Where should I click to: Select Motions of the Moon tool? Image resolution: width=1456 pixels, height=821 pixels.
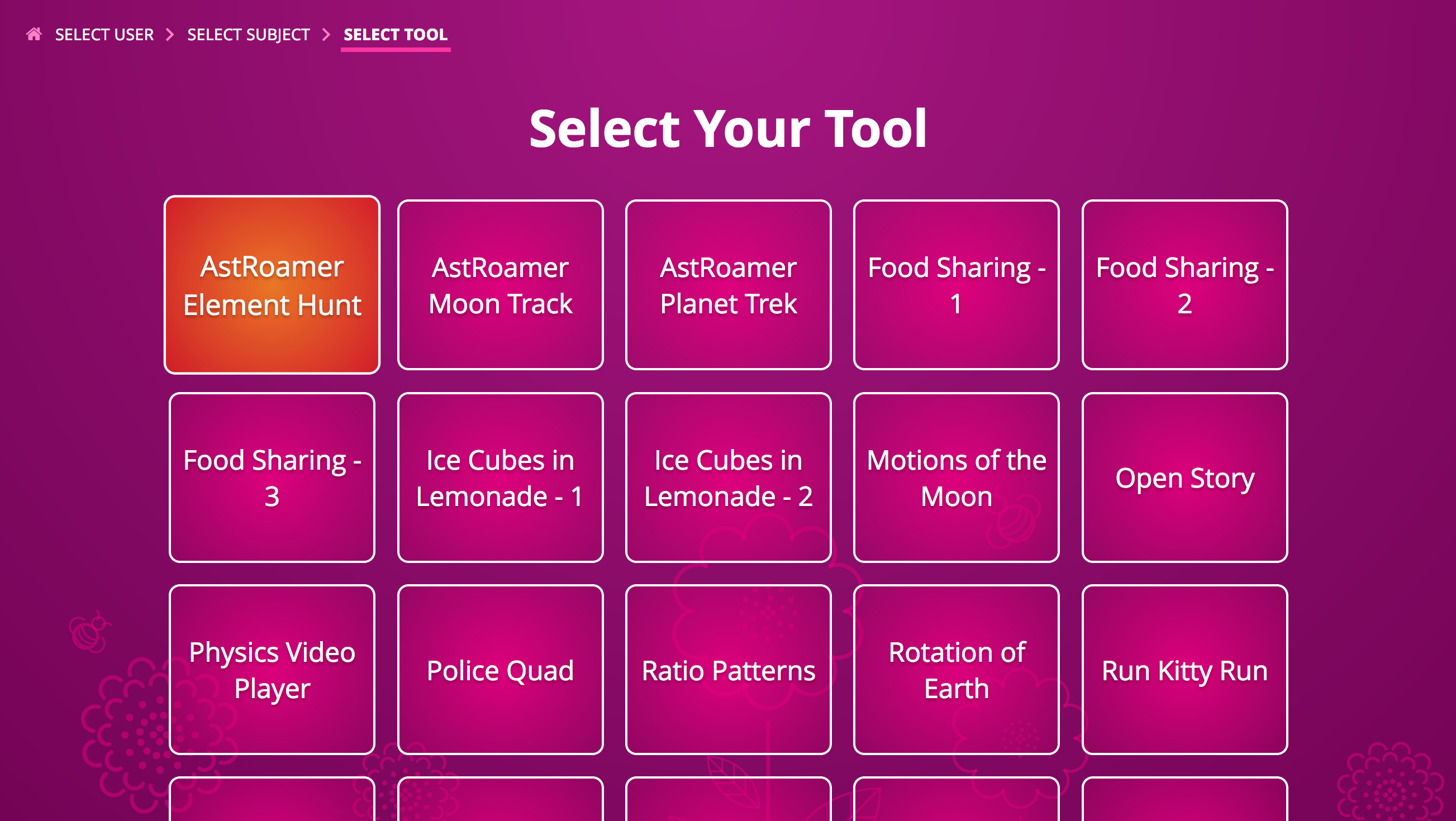[x=956, y=477]
